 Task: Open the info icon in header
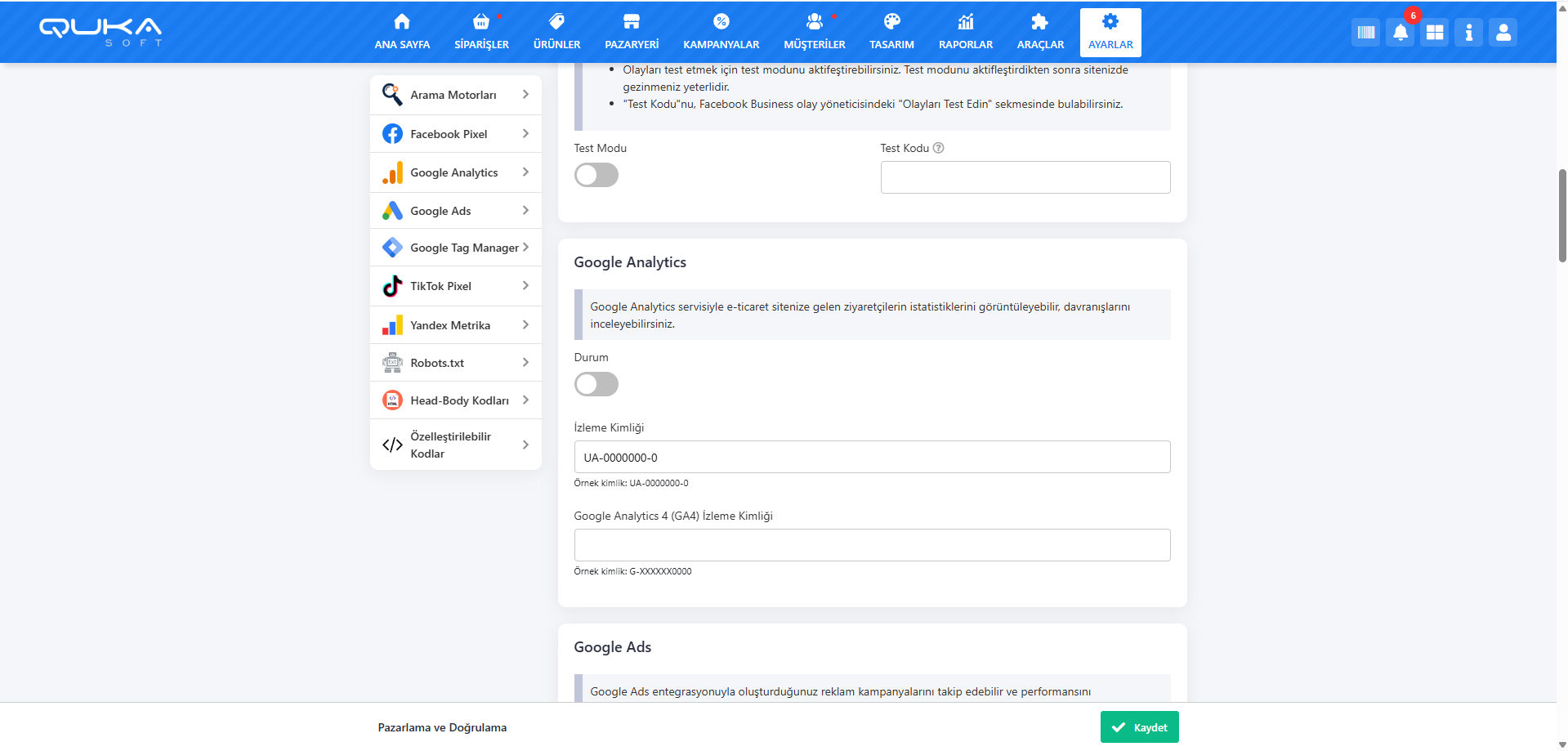(1468, 33)
